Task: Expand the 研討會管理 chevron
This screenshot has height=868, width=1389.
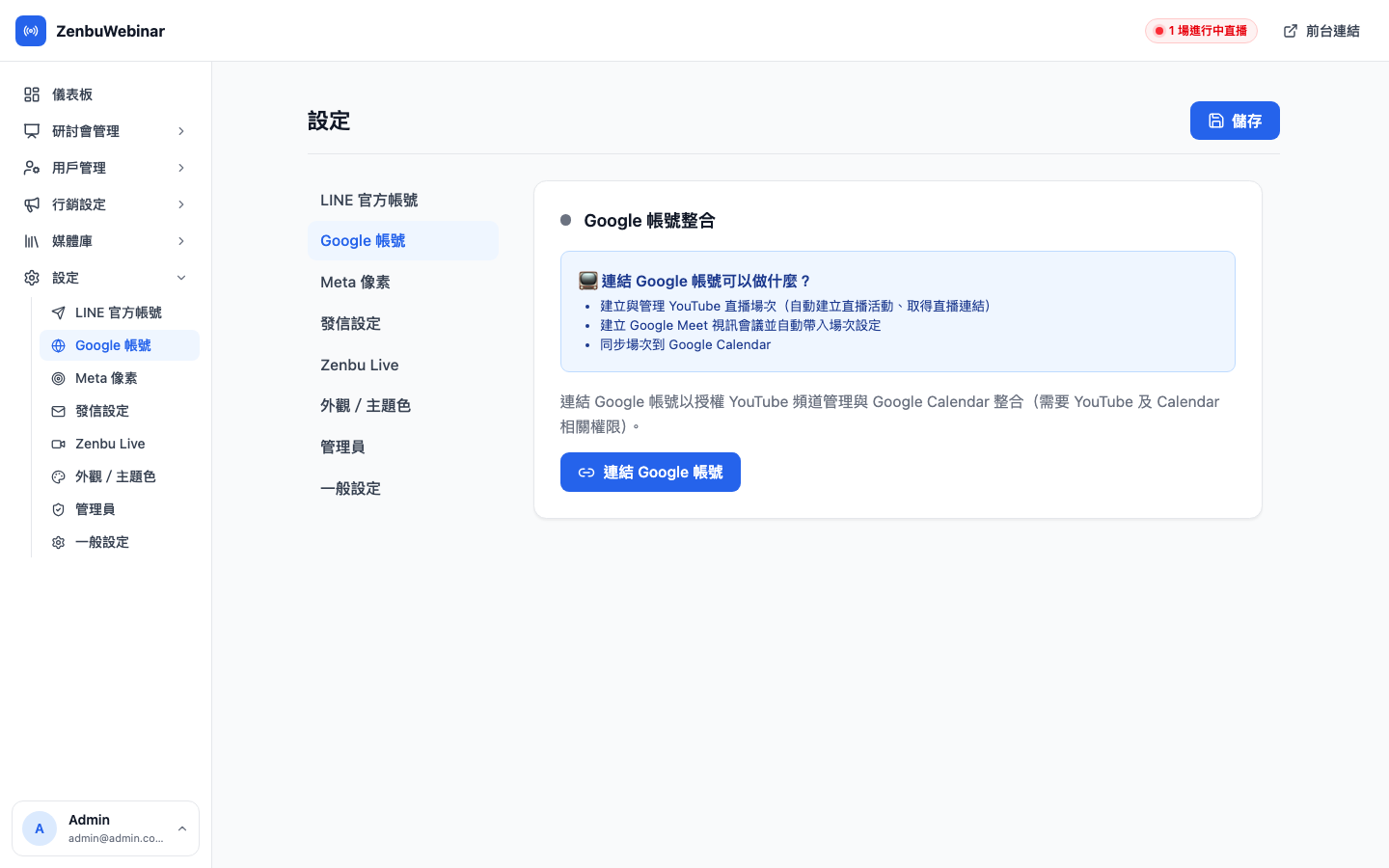Action: tap(181, 131)
